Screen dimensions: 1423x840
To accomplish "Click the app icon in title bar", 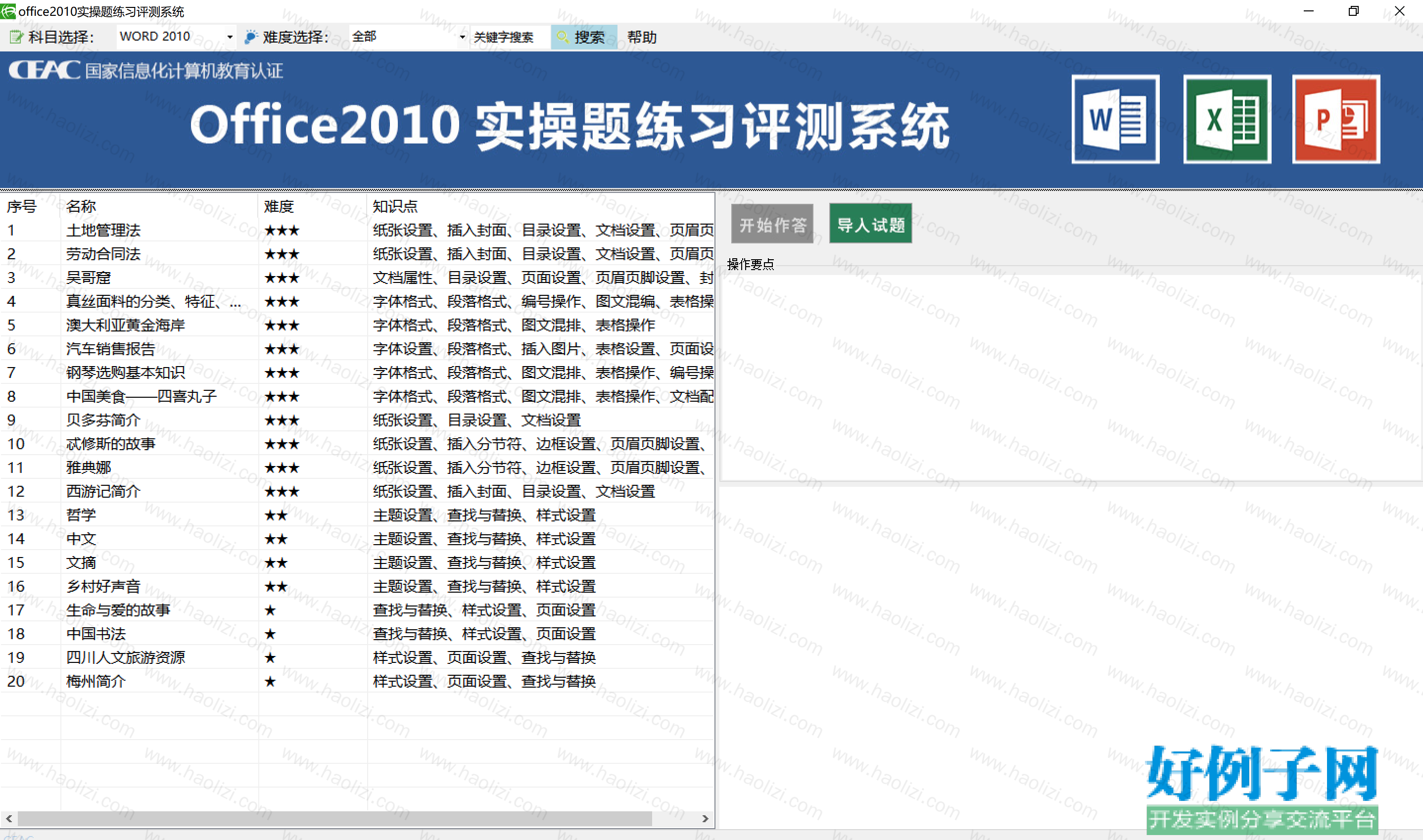I will pyautogui.click(x=8, y=11).
